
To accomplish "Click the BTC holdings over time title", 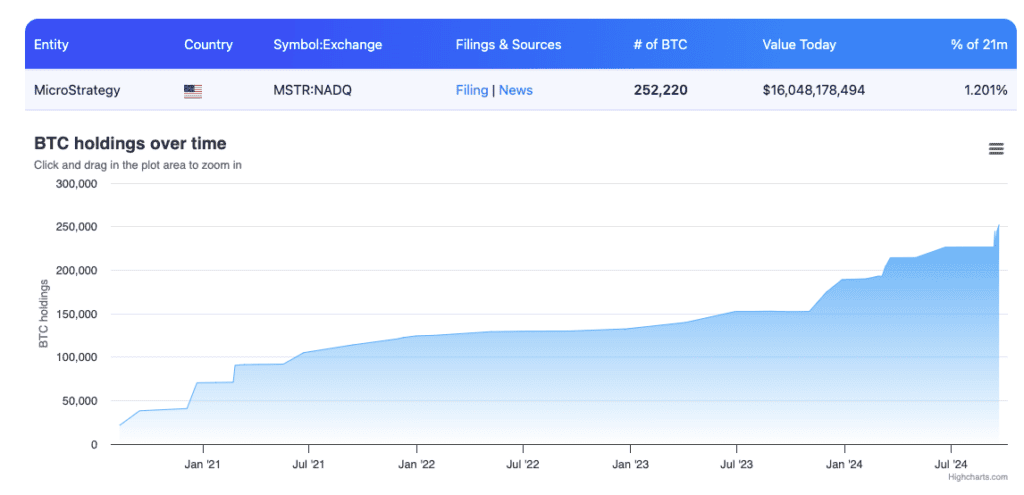I will (x=130, y=143).
